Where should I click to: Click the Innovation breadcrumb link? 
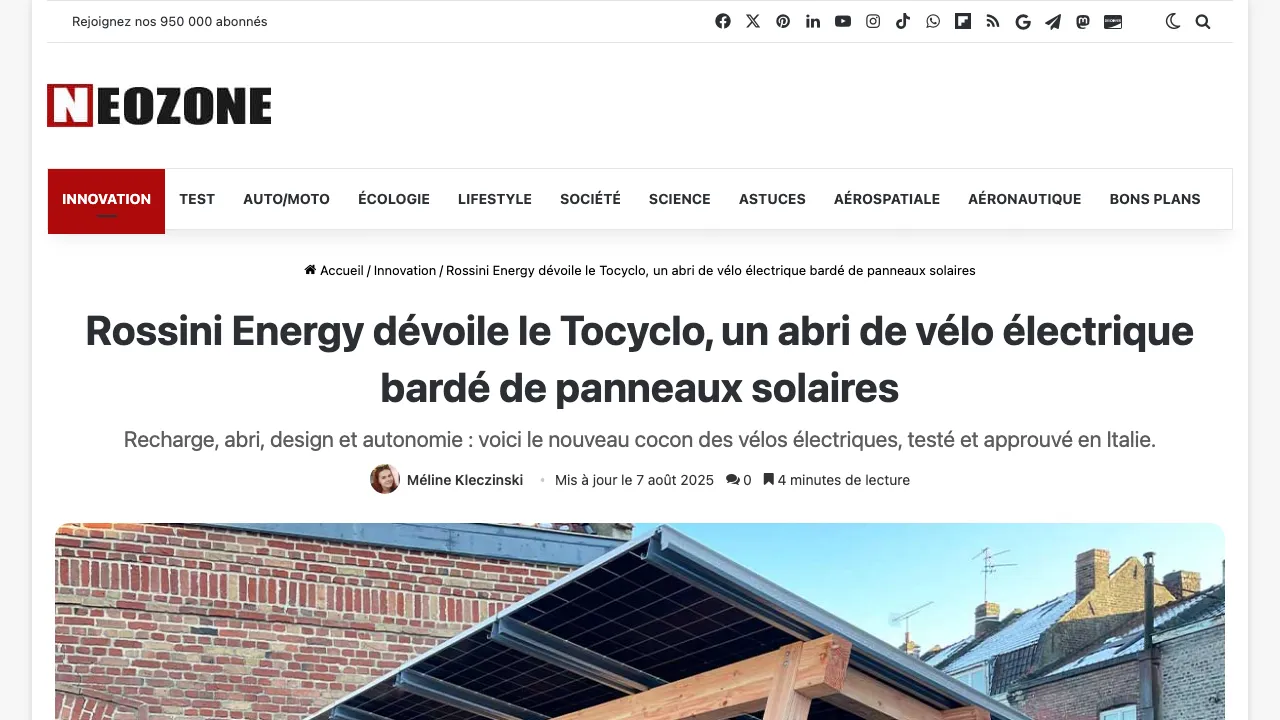405,270
